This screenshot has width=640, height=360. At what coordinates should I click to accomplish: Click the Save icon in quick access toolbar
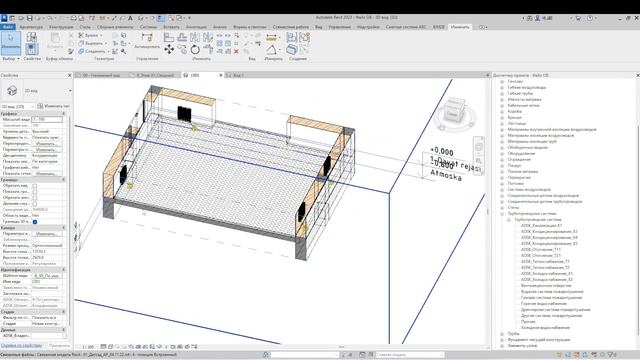pos(29,18)
